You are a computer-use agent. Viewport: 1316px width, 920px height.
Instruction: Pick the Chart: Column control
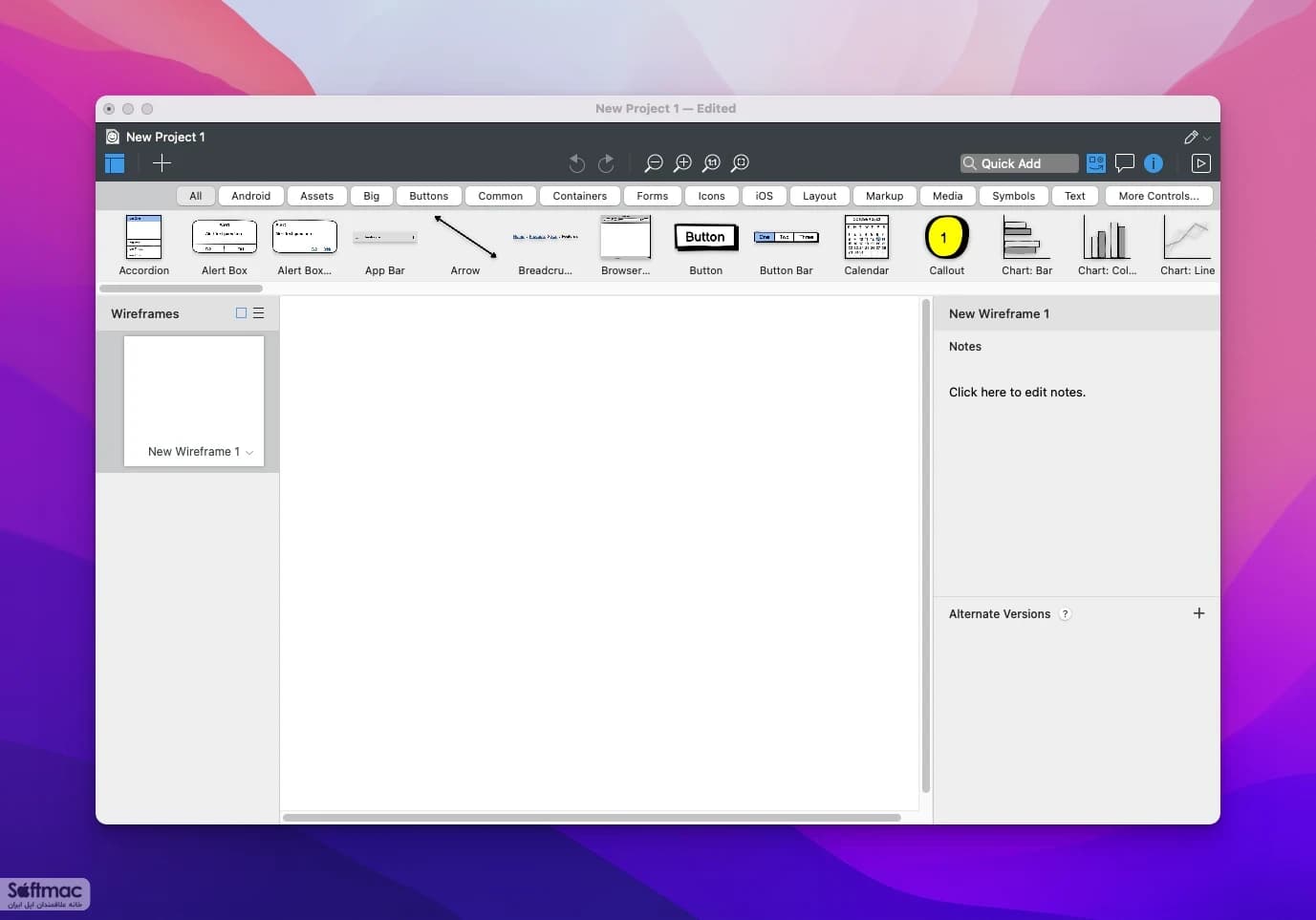click(x=1108, y=246)
